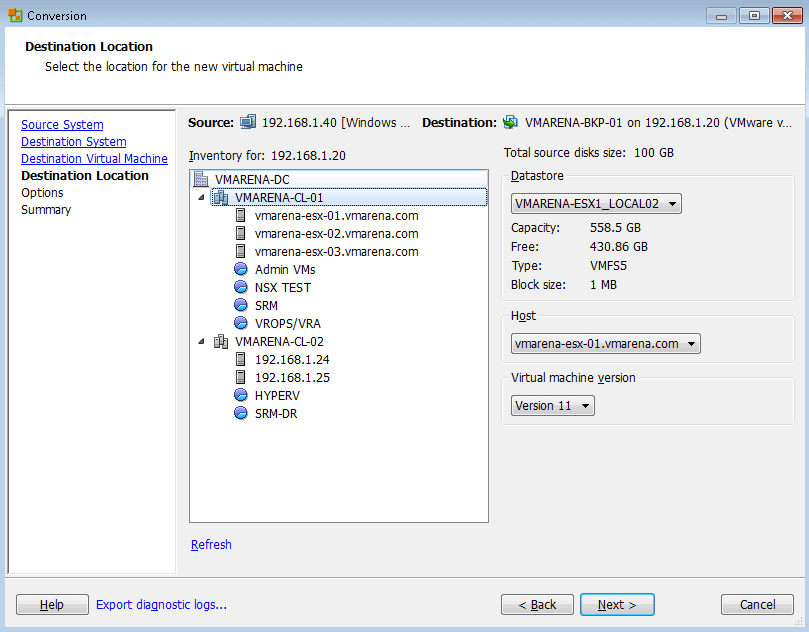Viewport: 809px width, 632px height.
Task: Click the 192.168.1.24 host icon
Action: pyautogui.click(x=240, y=359)
